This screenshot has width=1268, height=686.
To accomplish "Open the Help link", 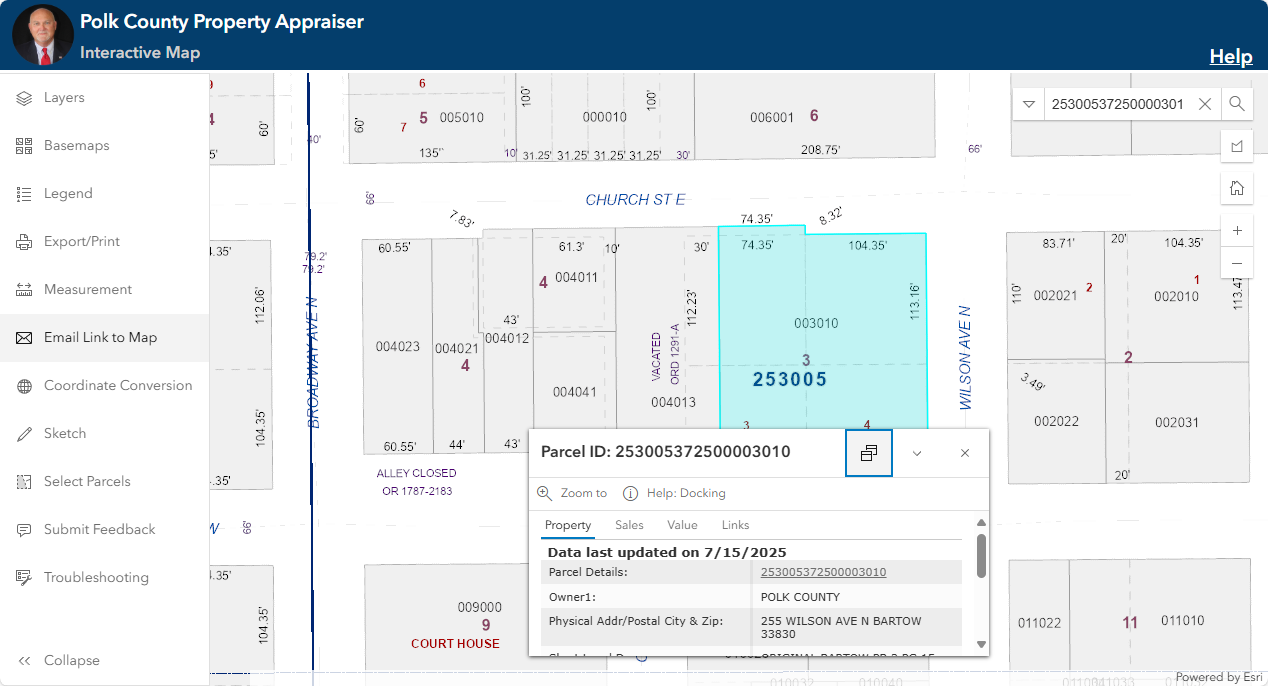I will [1231, 56].
